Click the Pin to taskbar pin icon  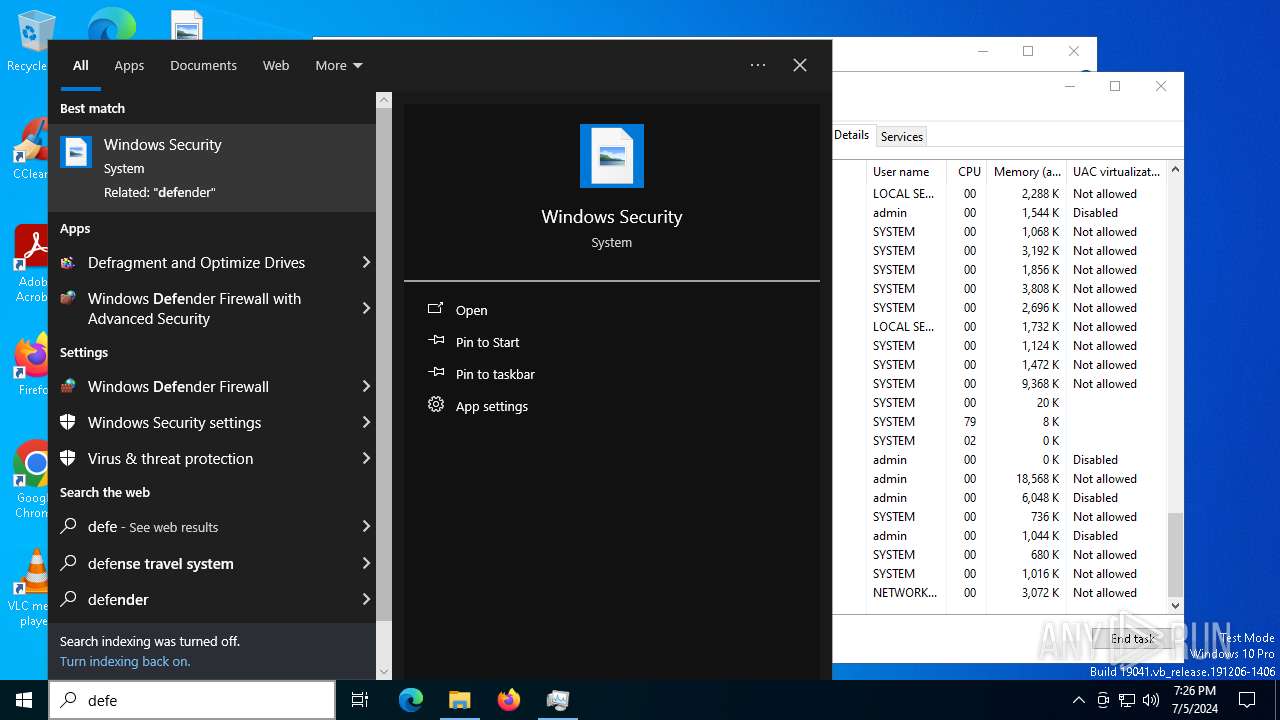coord(436,373)
